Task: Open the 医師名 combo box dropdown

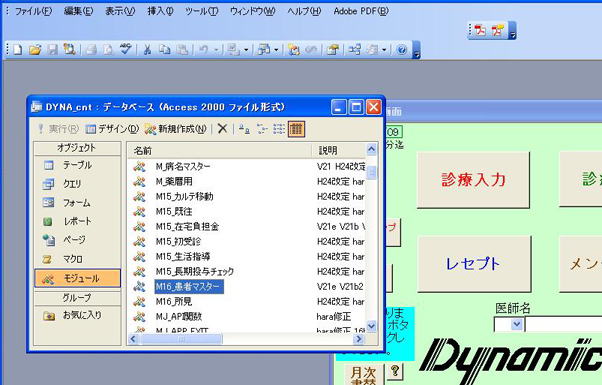Action: pos(516,325)
